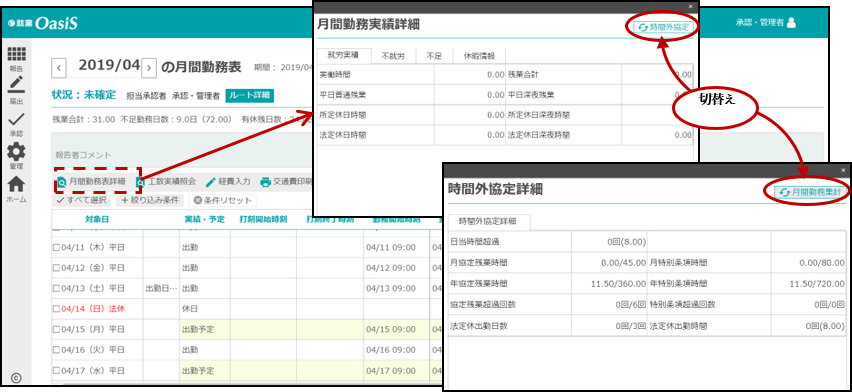This screenshot has height=392, width=852.
Task: Expand the 絞り込み条件 filter options
Action: point(150,200)
